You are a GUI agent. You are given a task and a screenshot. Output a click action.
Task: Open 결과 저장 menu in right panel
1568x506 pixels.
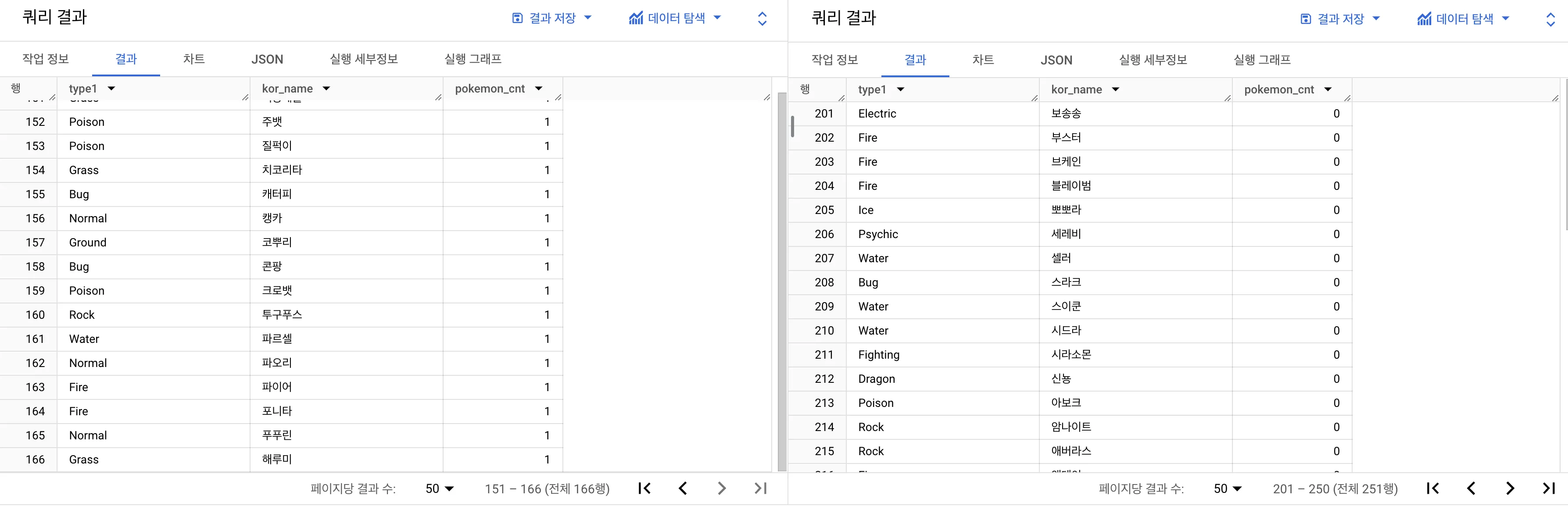click(x=1340, y=19)
